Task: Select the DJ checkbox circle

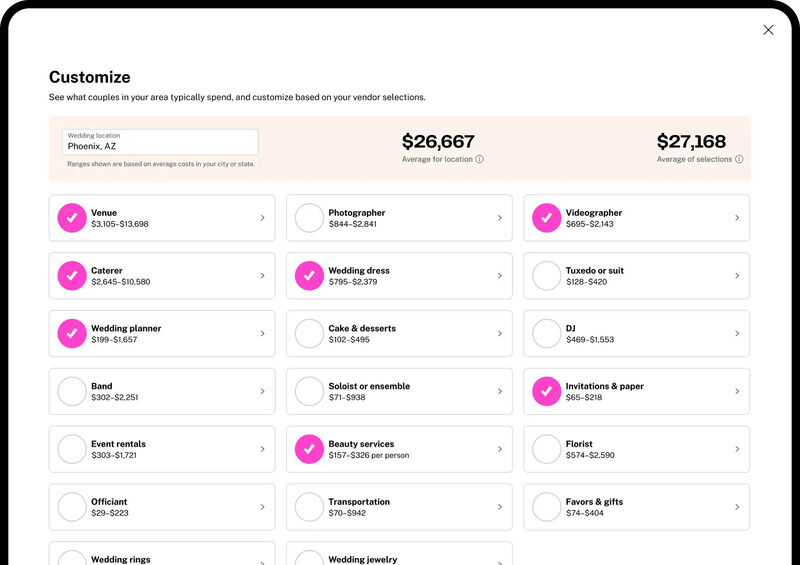Action: (x=546, y=333)
